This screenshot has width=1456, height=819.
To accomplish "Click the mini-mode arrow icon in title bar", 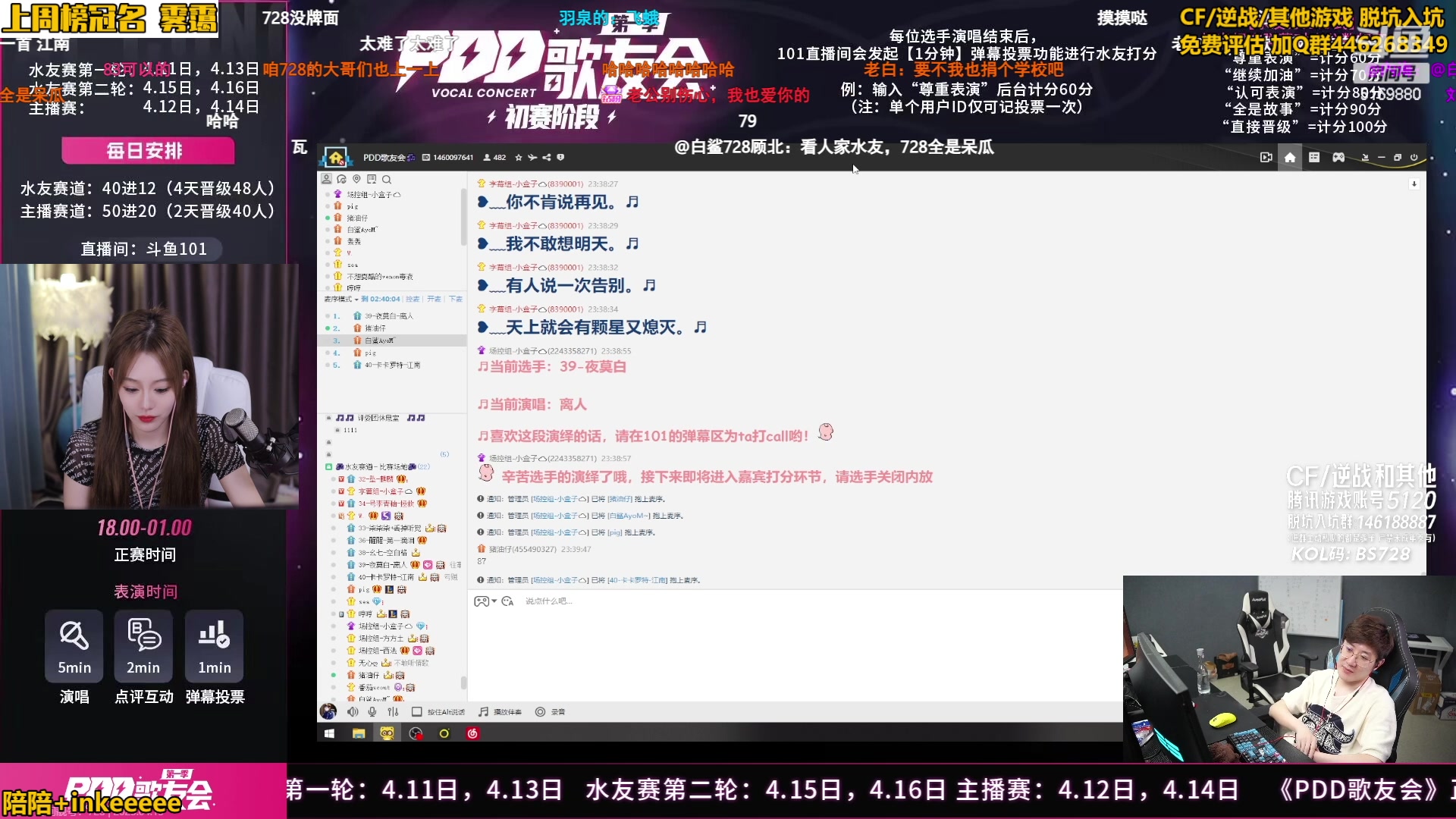I will pyautogui.click(x=1365, y=158).
